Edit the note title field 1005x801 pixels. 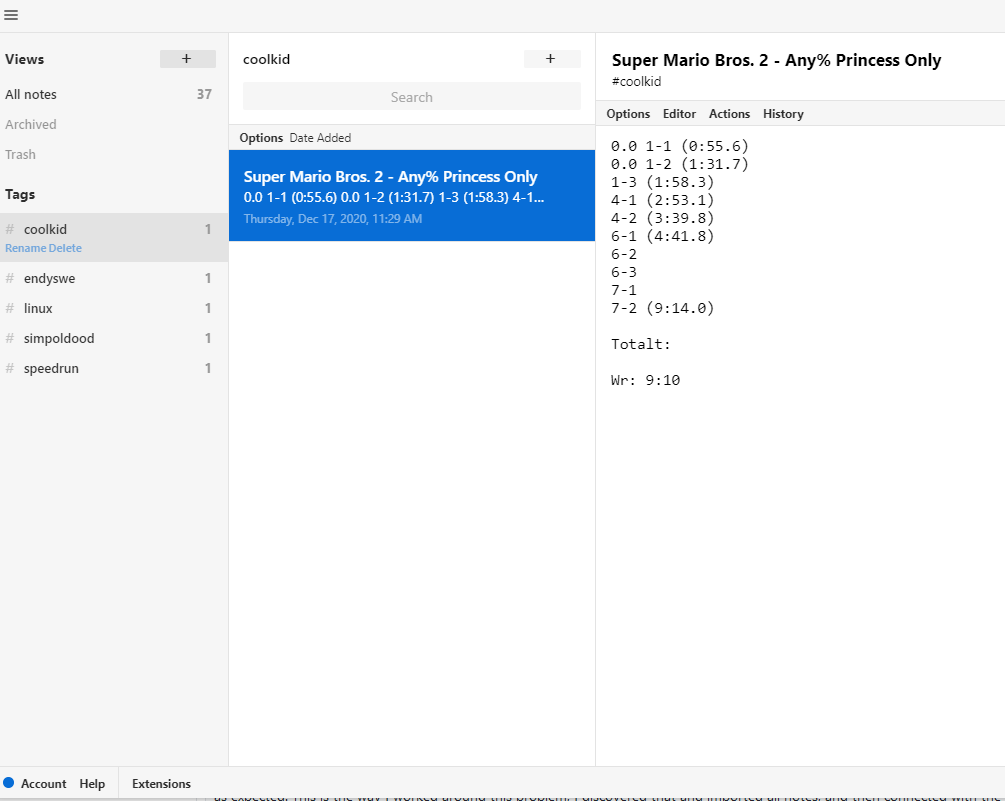pyautogui.click(x=776, y=60)
